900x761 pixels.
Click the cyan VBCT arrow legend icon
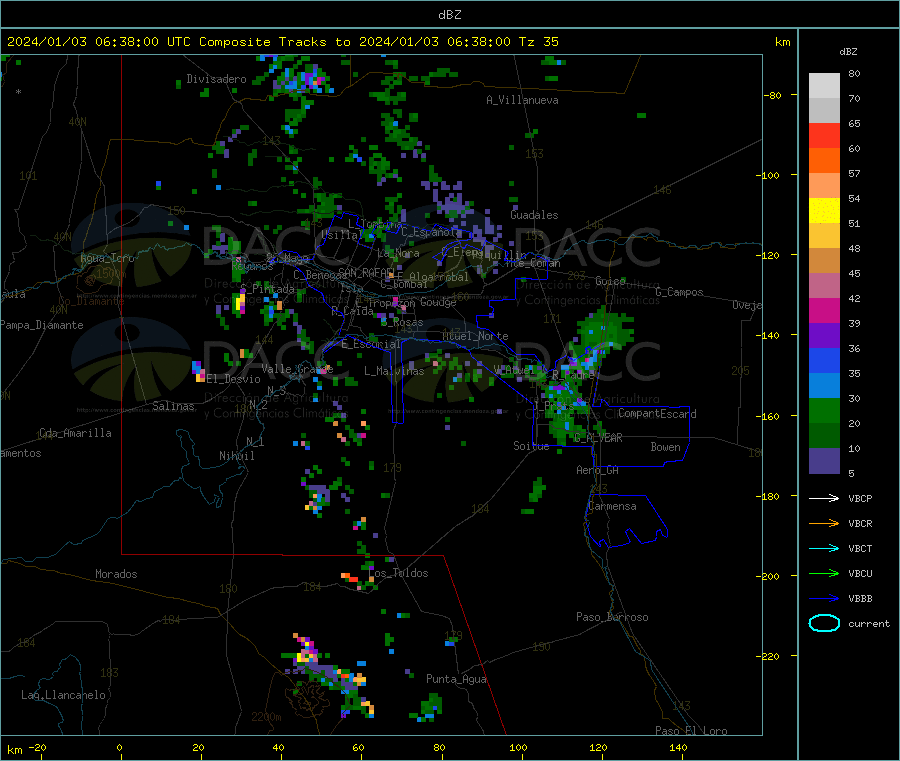[824, 548]
